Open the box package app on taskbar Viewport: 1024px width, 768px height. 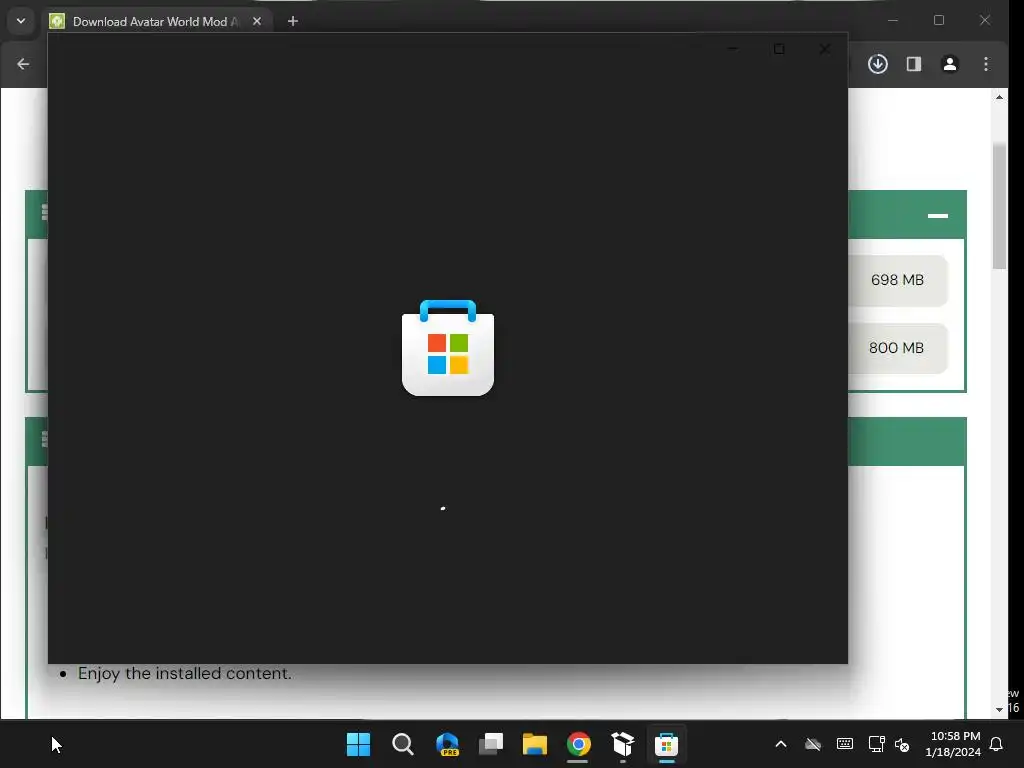(x=623, y=744)
